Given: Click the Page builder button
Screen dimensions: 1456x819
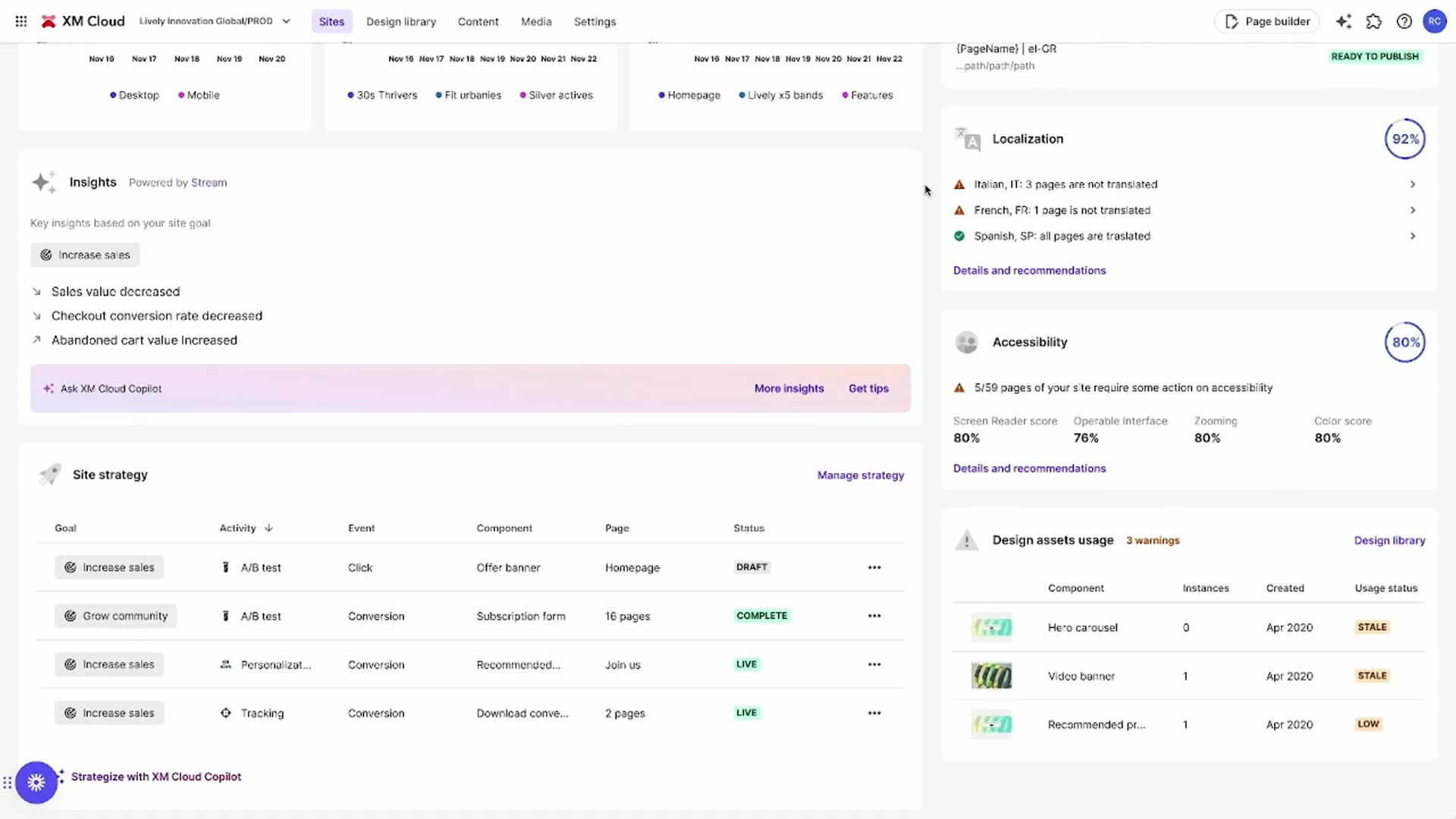Looking at the screenshot, I should (x=1266, y=21).
